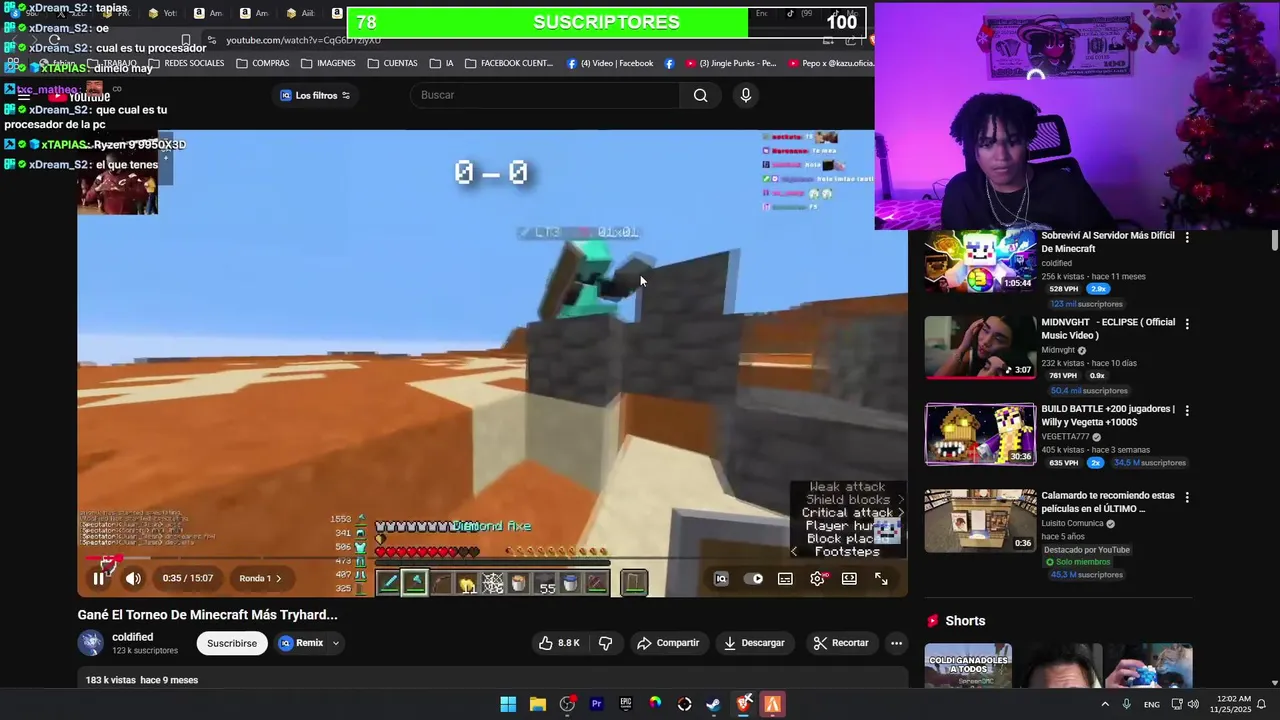This screenshot has width=1280, height=720.
Task: Open the Ronda 1 chapter selector
Action: click(x=260, y=578)
